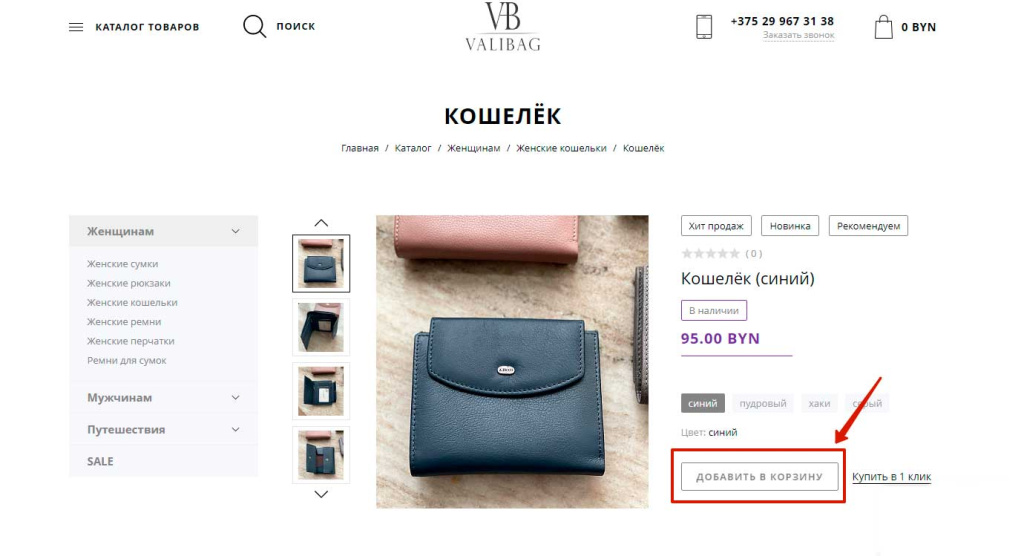Click the thumbnail gallery up arrow
This screenshot has height=556, width=1024.
click(x=321, y=223)
